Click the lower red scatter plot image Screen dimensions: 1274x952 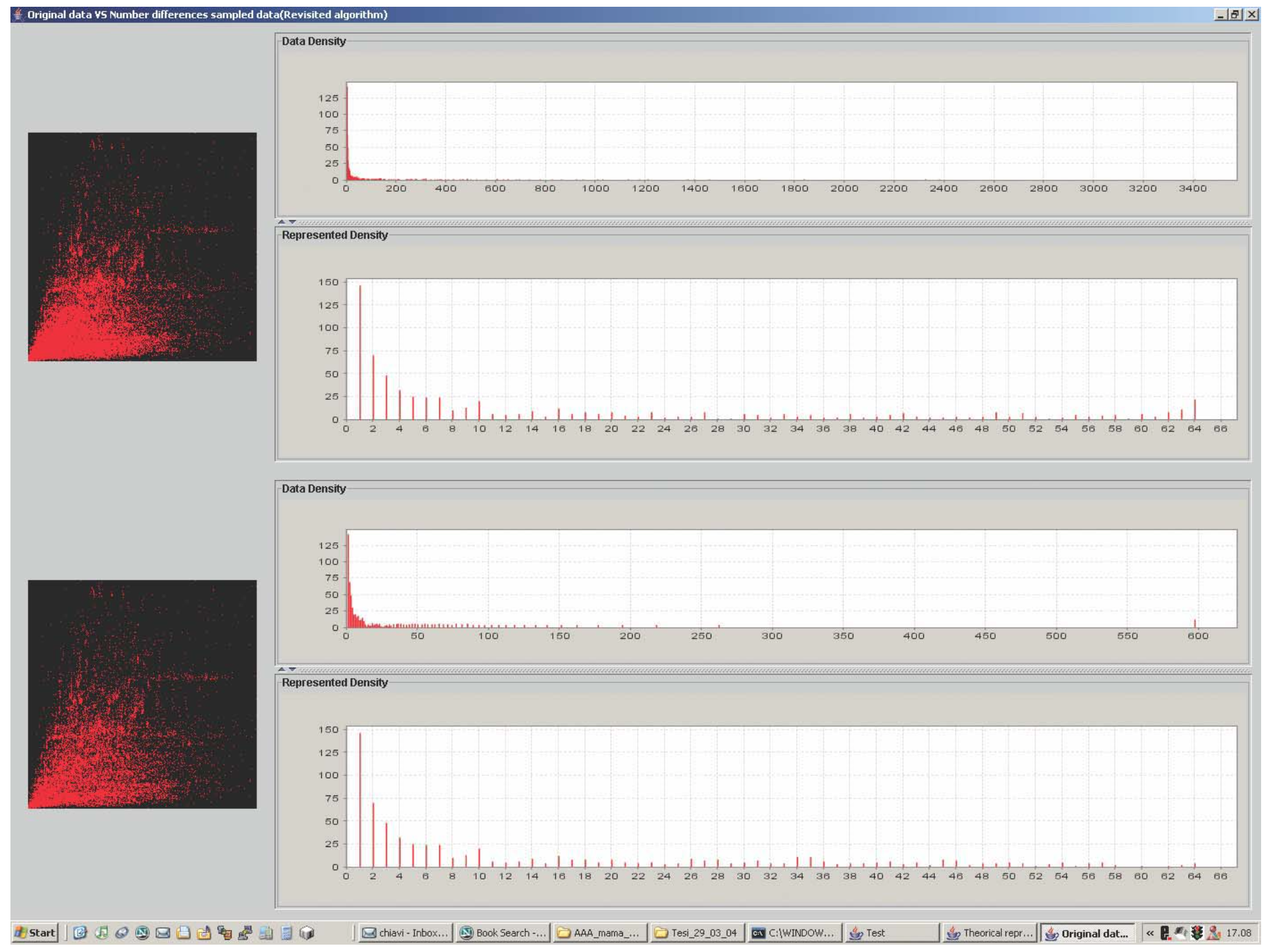click(142, 694)
